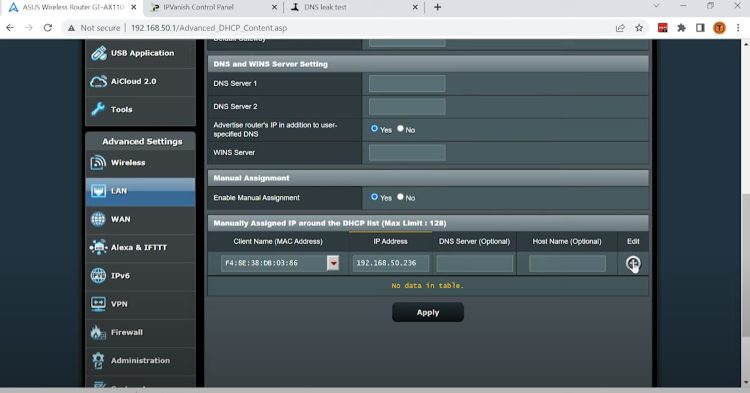The width and height of the screenshot is (750, 393).
Task: Switch to IPVanish Control Panel tab
Action: coord(213,7)
